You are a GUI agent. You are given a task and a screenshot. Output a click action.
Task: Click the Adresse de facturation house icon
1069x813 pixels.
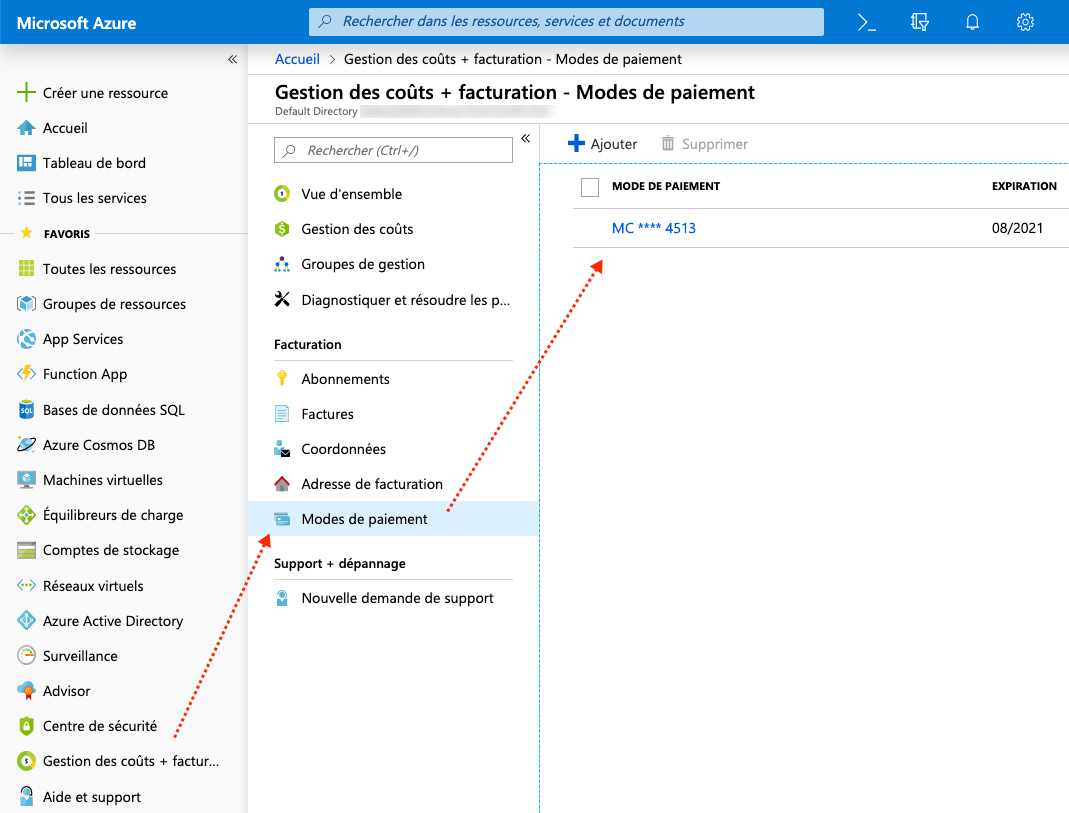pyautogui.click(x=282, y=484)
